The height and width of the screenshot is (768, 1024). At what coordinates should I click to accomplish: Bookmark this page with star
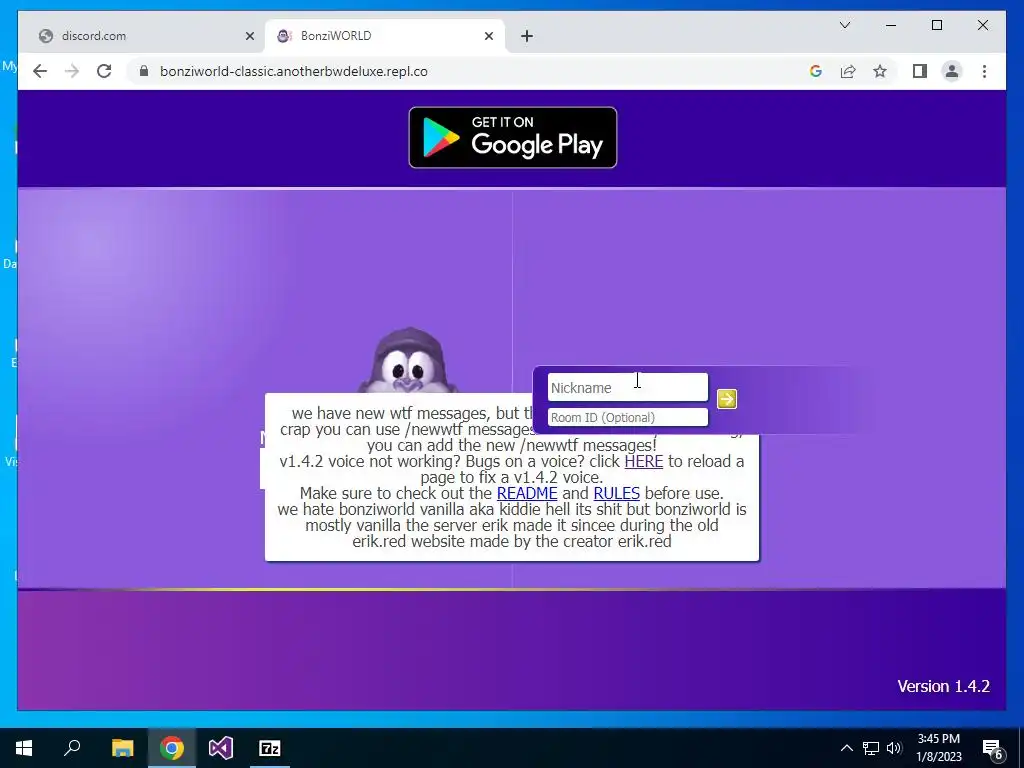pyautogui.click(x=880, y=71)
